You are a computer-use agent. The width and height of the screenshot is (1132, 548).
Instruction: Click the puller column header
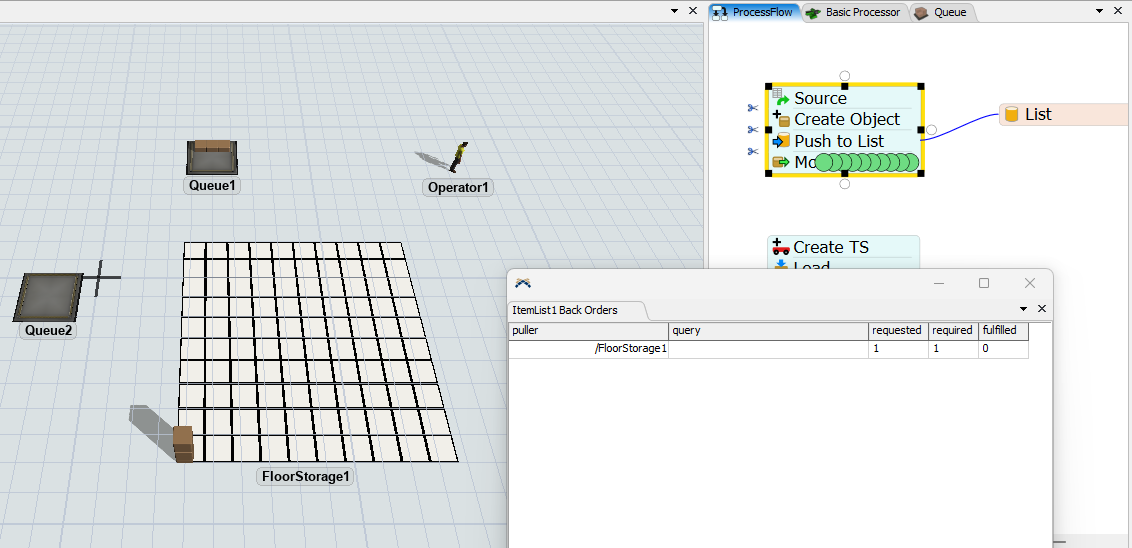(588, 330)
